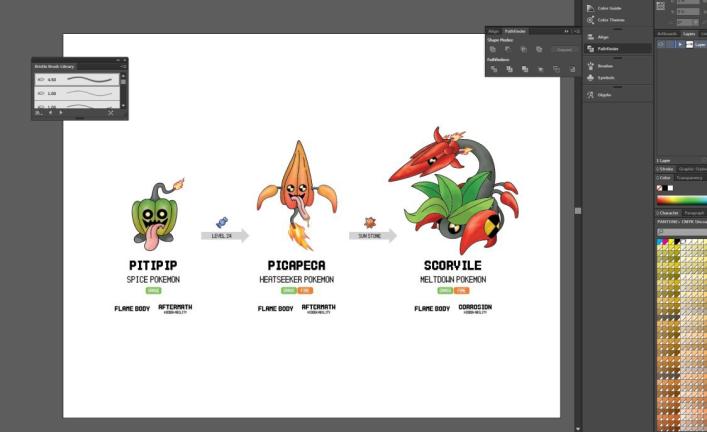Choose the cyan PANTONE swatch
Image resolution: width=707 pixels, height=432 pixels.
(660, 242)
